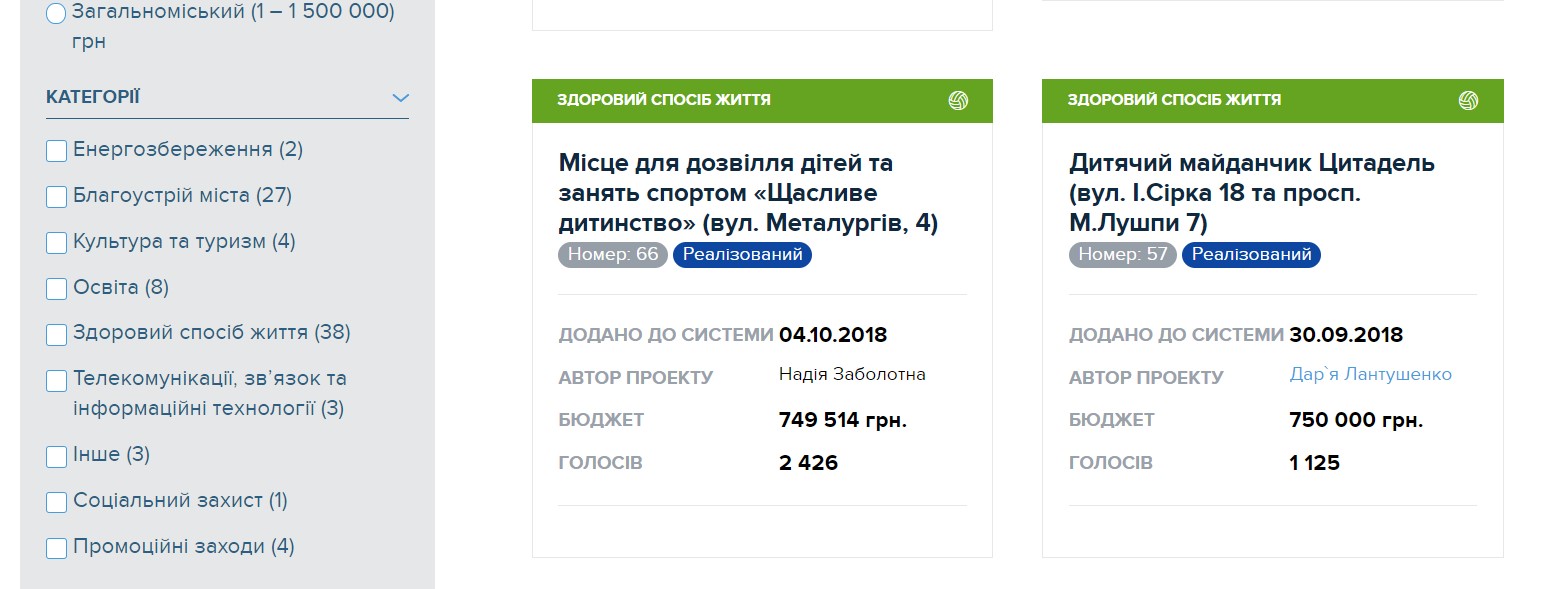1562x589 pixels.
Task: Check Здоровий спосіб життя filter box
Action: 57,333
